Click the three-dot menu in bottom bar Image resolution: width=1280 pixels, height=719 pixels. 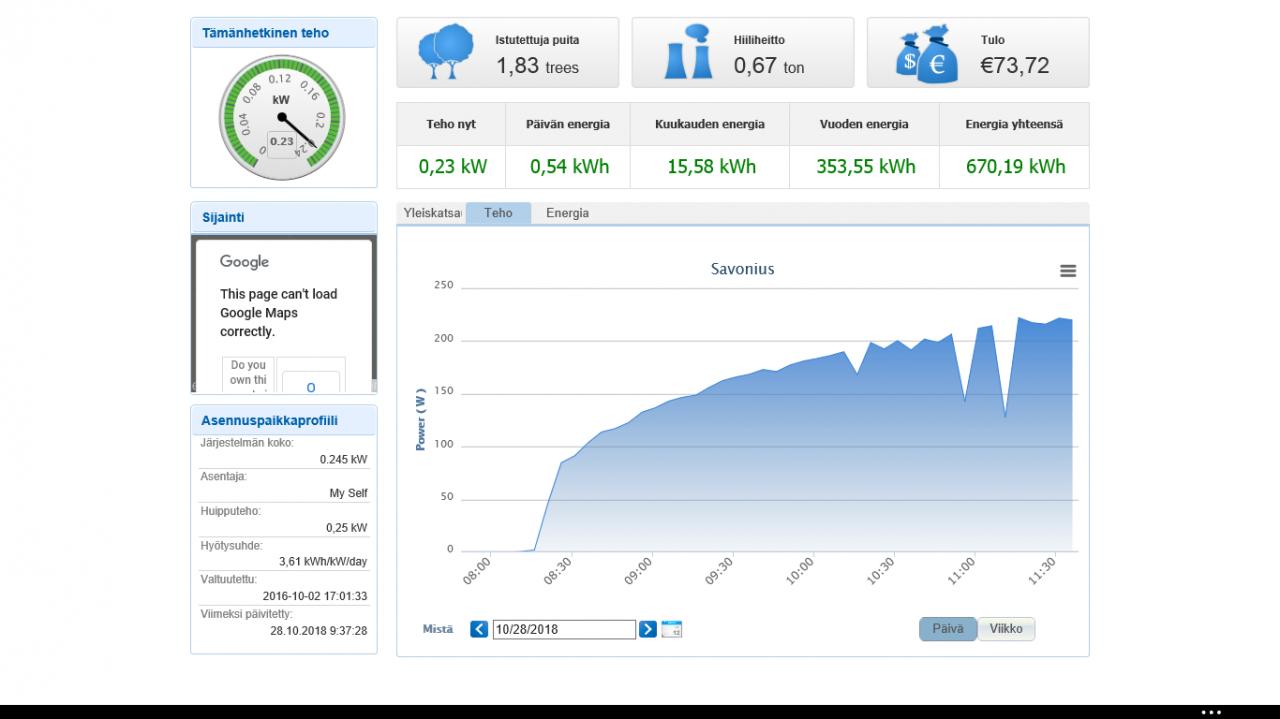(1211, 712)
